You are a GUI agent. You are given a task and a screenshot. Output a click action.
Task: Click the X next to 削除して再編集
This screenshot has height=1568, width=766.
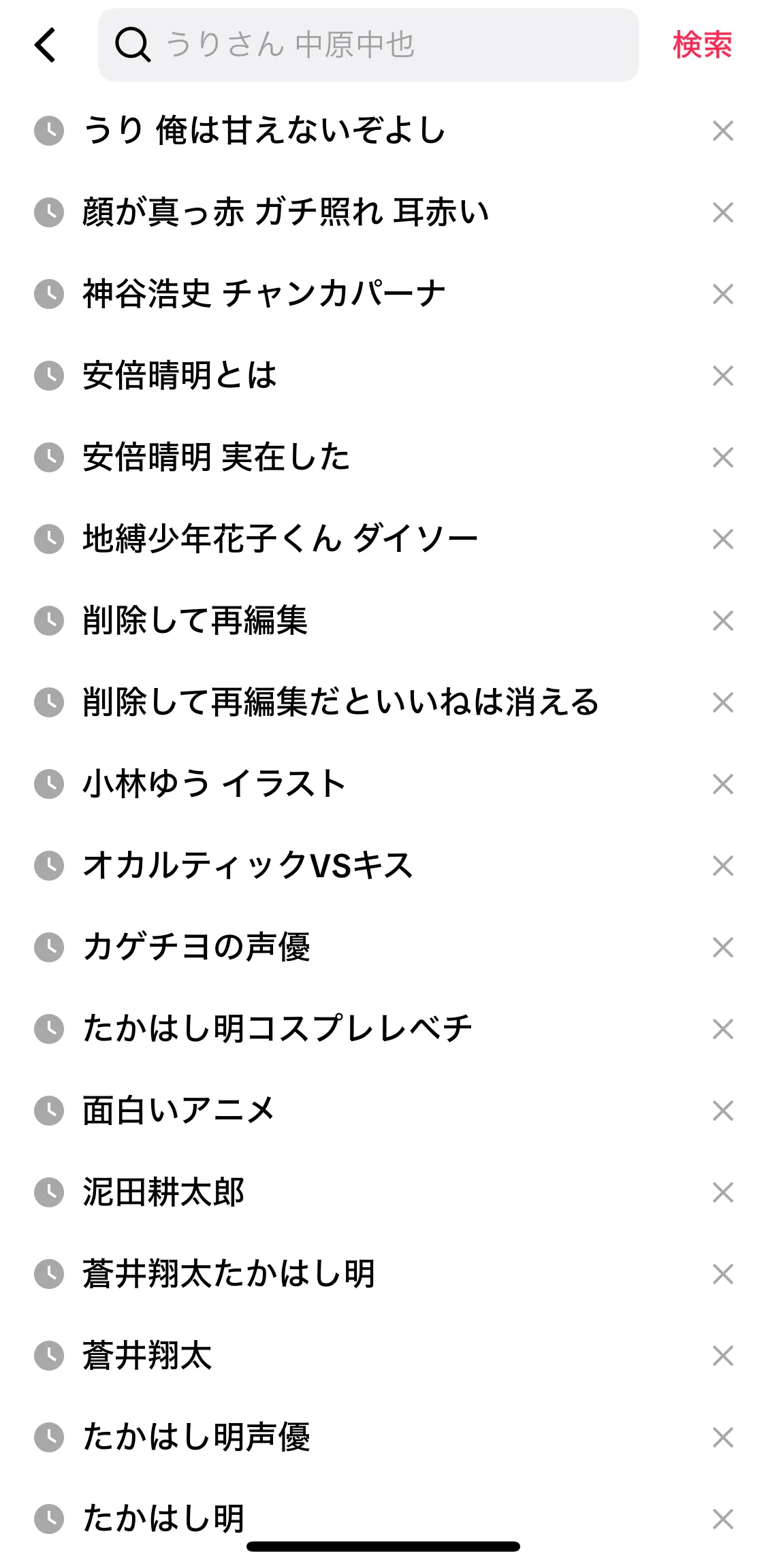coord(722,621)
